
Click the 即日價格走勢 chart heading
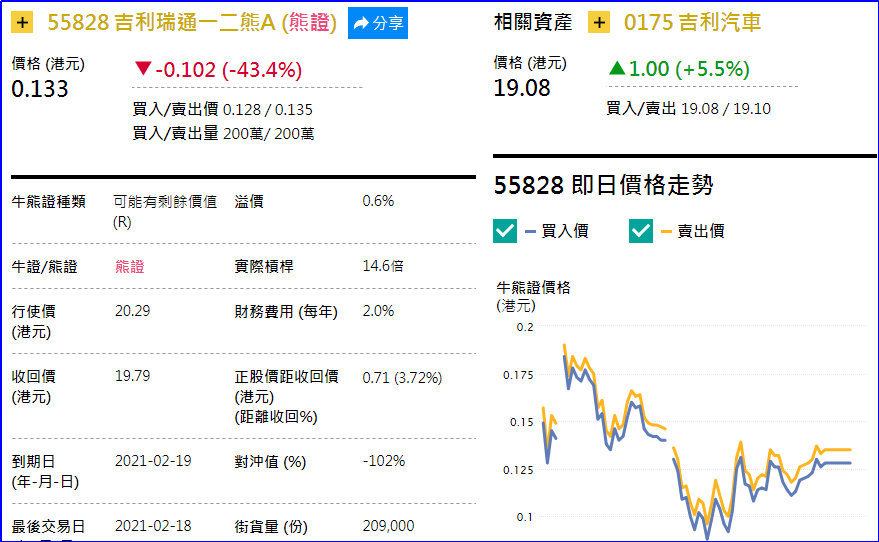[603, 186]
